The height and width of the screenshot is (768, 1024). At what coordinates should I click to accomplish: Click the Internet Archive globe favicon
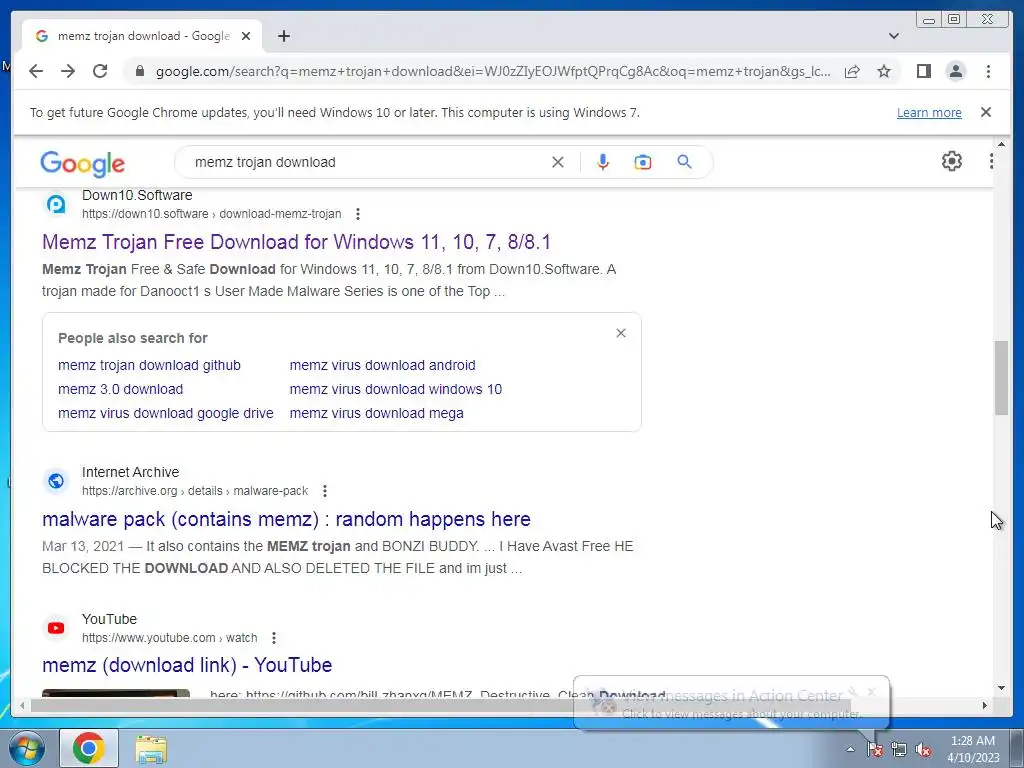pyautogui.click(x=56, y=481)
